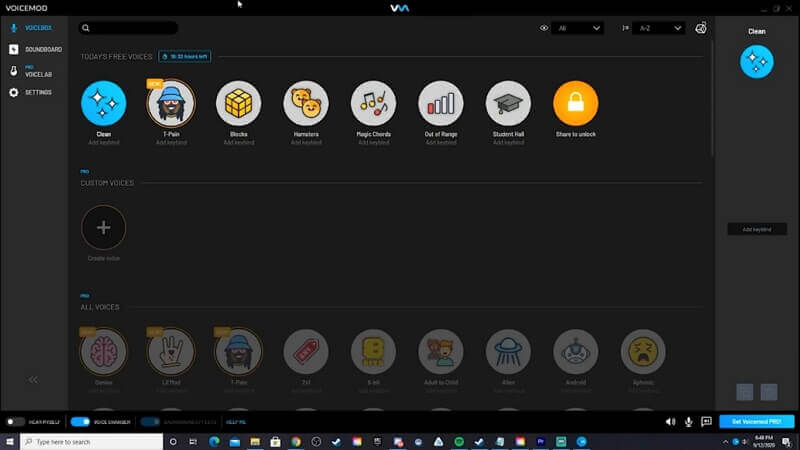This screenshot has height=450, width=800.
Task: Click the speaker volume icon in bottom bar
Action: [670, 421]
